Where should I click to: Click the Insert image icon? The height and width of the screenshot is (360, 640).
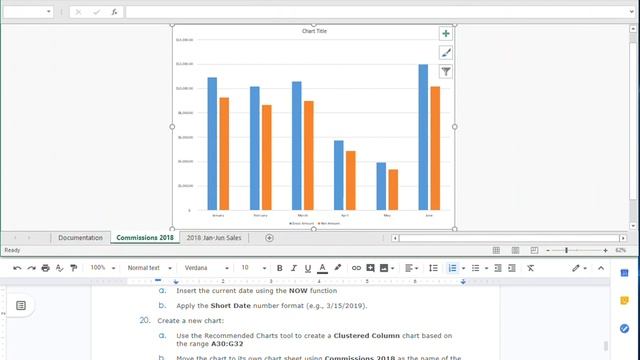pyautogui.click(x=384, y=268)
